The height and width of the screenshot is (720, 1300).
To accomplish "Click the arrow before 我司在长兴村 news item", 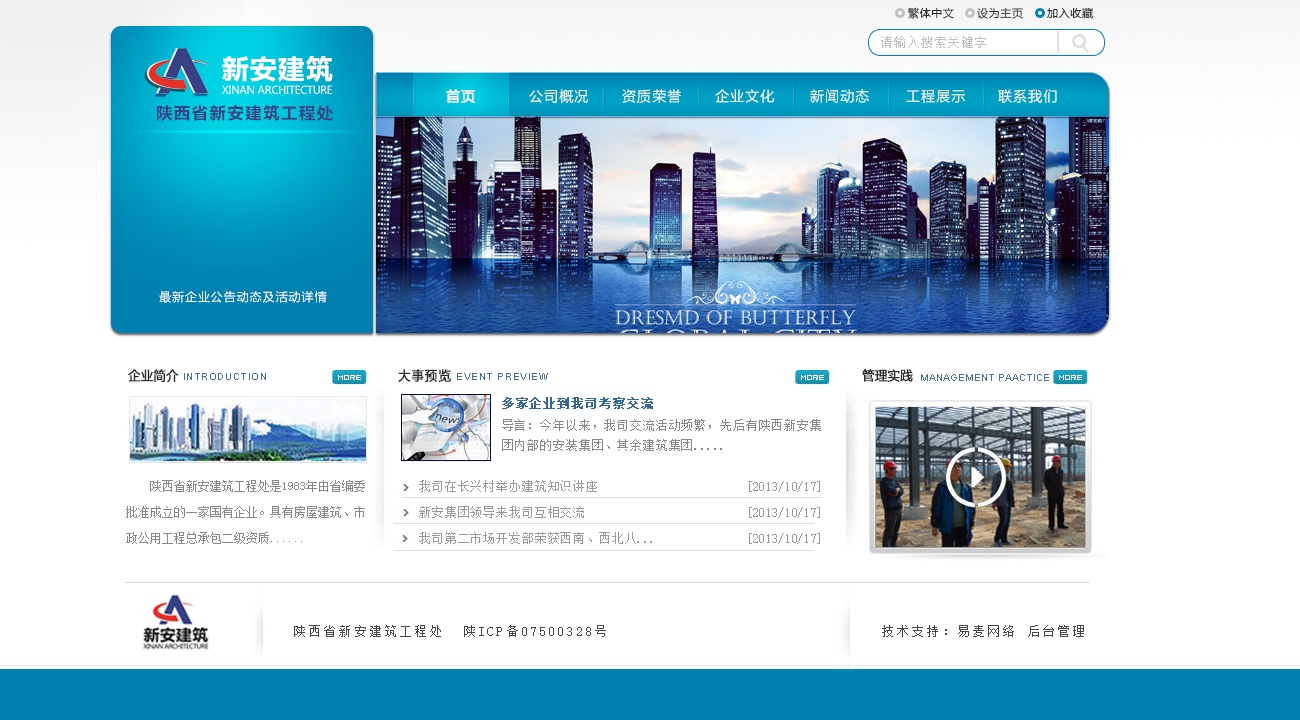I will point(406,487).
